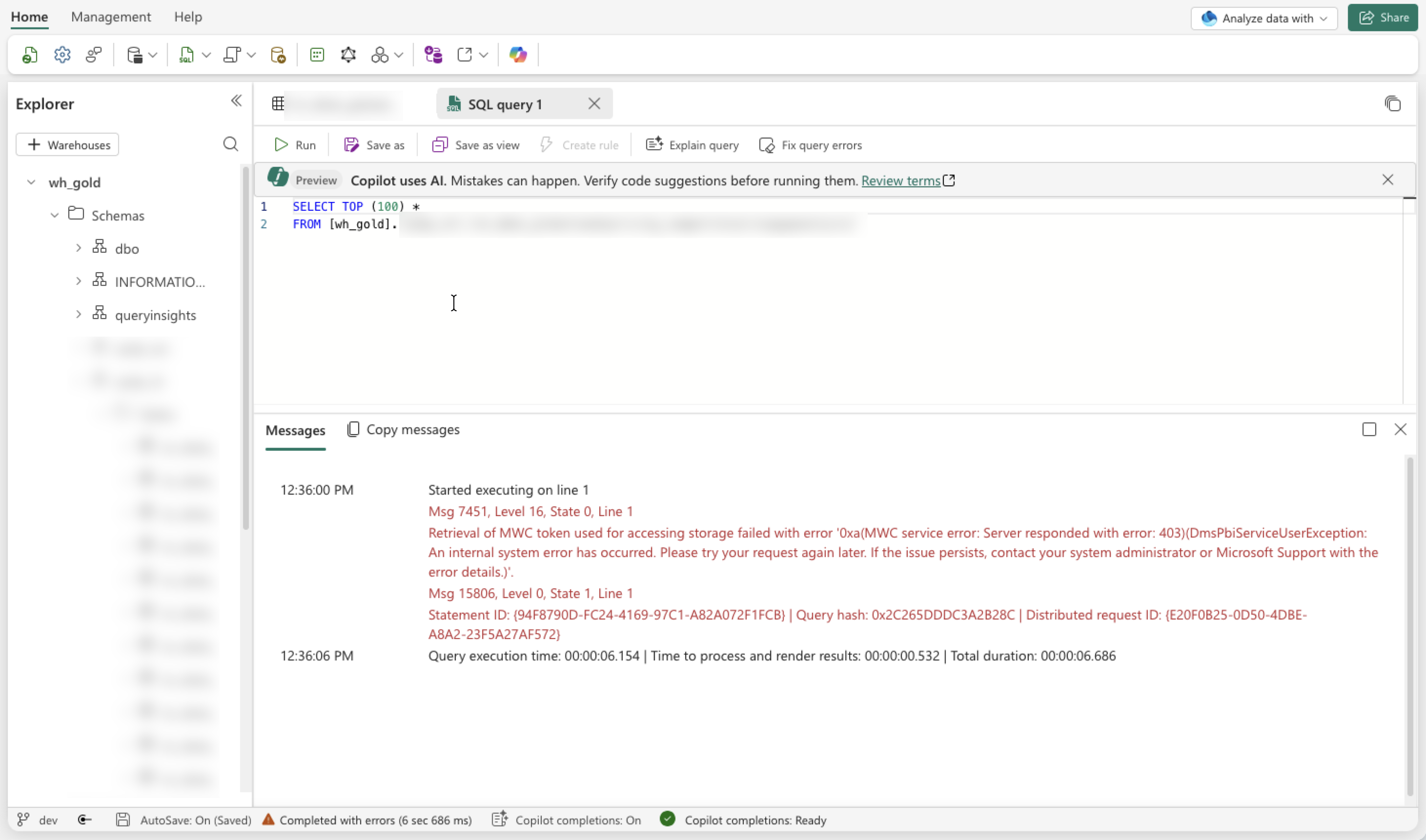Viewport: 1426px width, 840px height.
Task: Add Warehouses in Explorer
Action: click(x=67, y=145)
